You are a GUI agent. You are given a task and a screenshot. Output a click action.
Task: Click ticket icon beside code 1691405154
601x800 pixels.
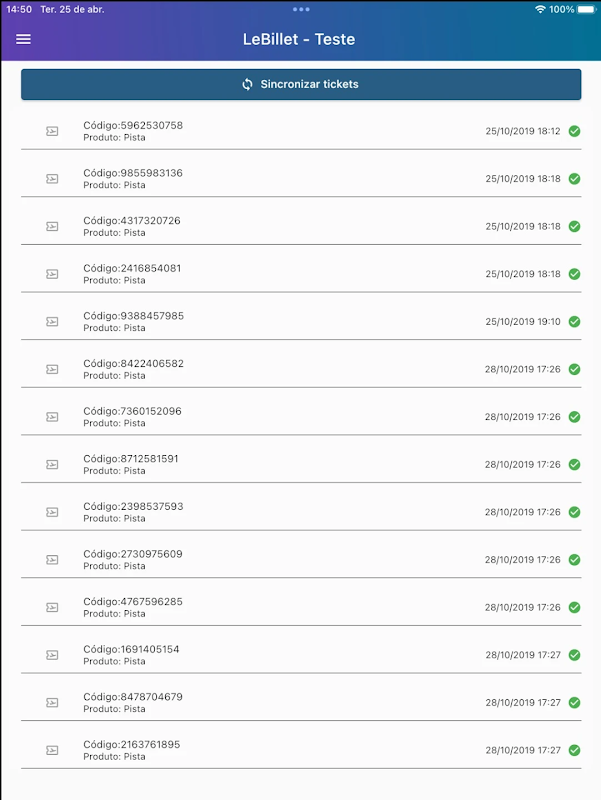[x=52, y=655]
